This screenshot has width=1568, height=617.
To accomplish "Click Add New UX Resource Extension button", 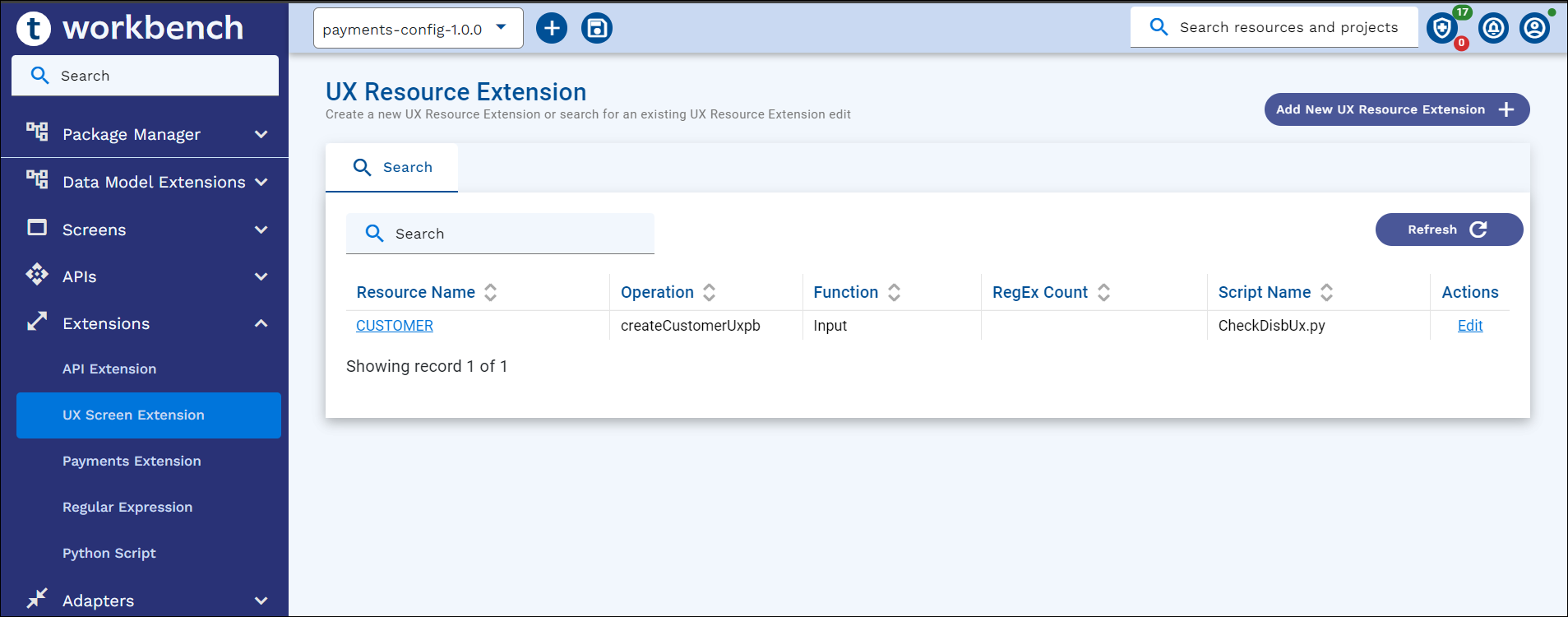I will pyautogui.click(x=1397, y=109).
